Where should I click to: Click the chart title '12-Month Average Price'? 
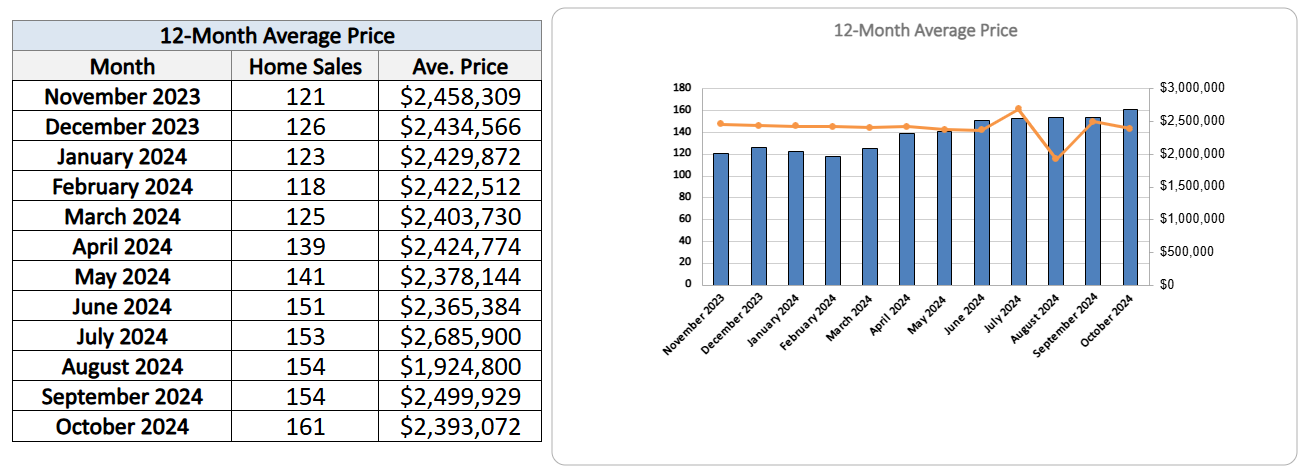coord(925,31)
